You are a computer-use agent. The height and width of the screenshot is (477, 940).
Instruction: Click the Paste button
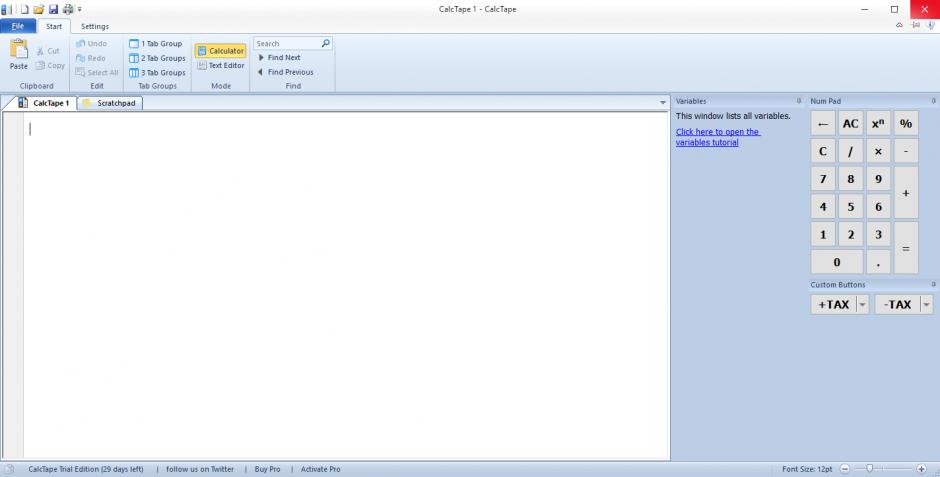tap(19, 55)
